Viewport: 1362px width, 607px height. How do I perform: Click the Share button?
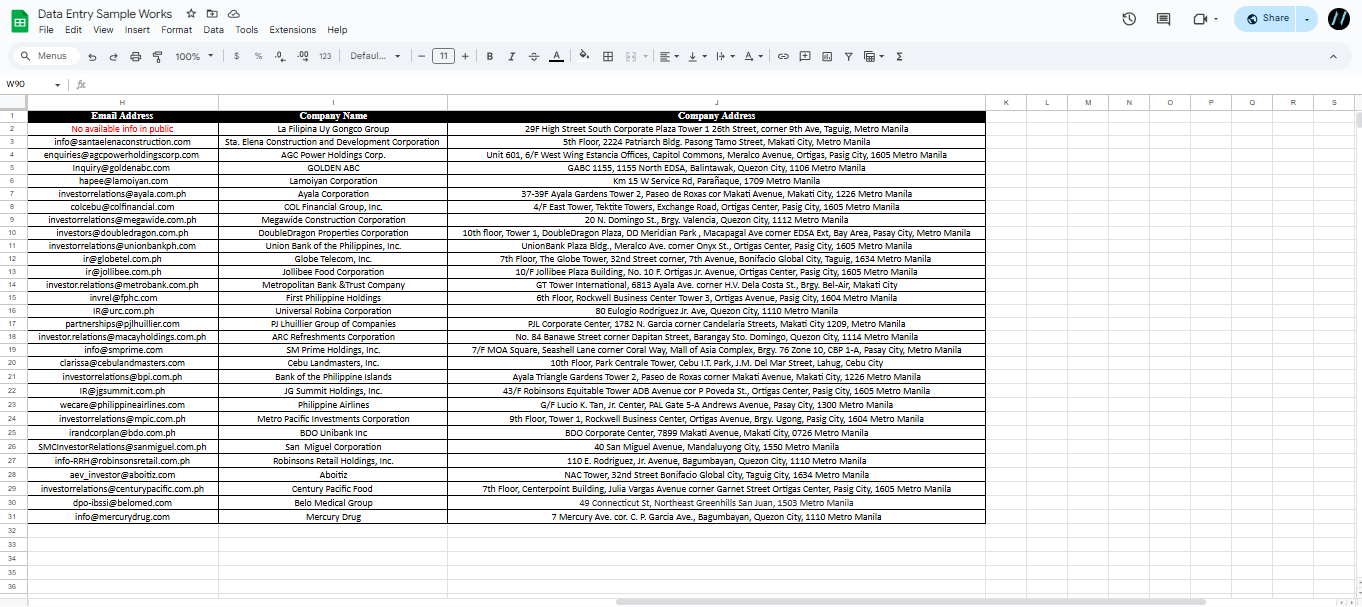pyautogui.click(x=1267, y=18)
